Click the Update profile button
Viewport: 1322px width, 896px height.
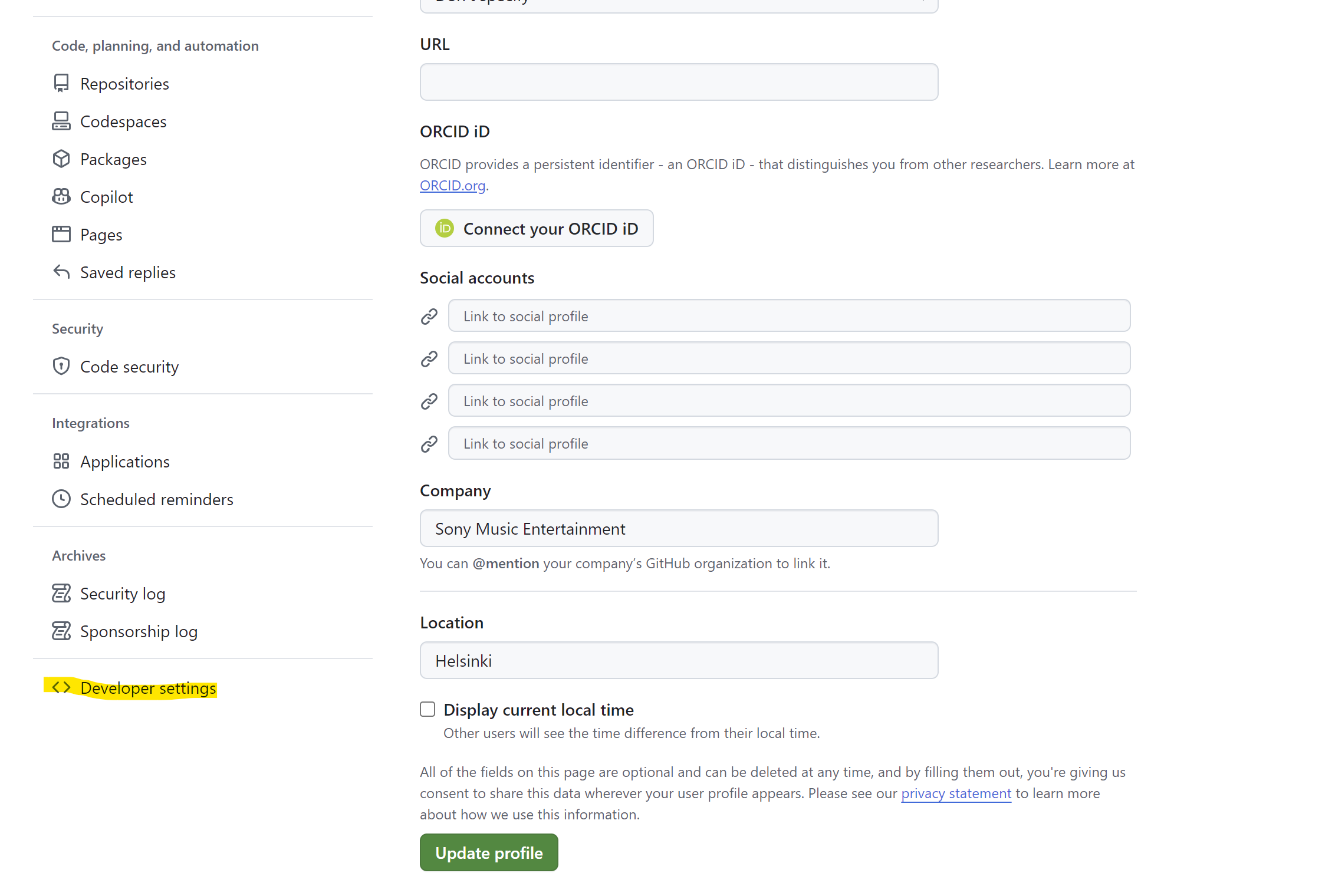click(x=489, y=852)
